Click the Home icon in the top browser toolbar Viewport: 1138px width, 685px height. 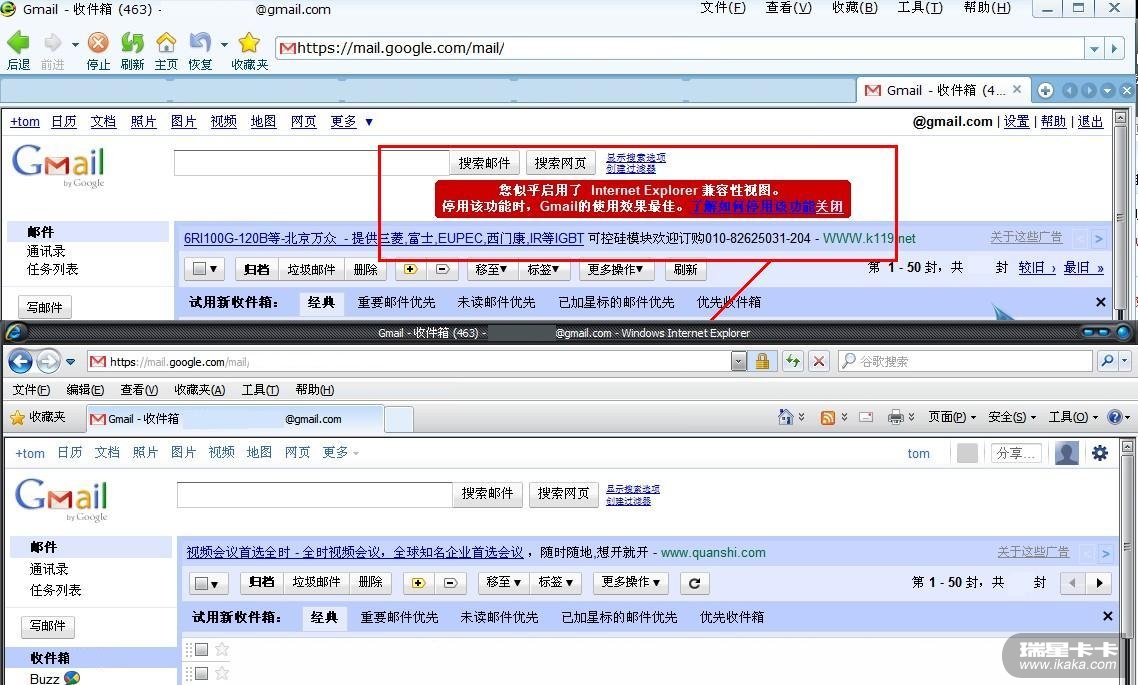[x=166, y=43]
